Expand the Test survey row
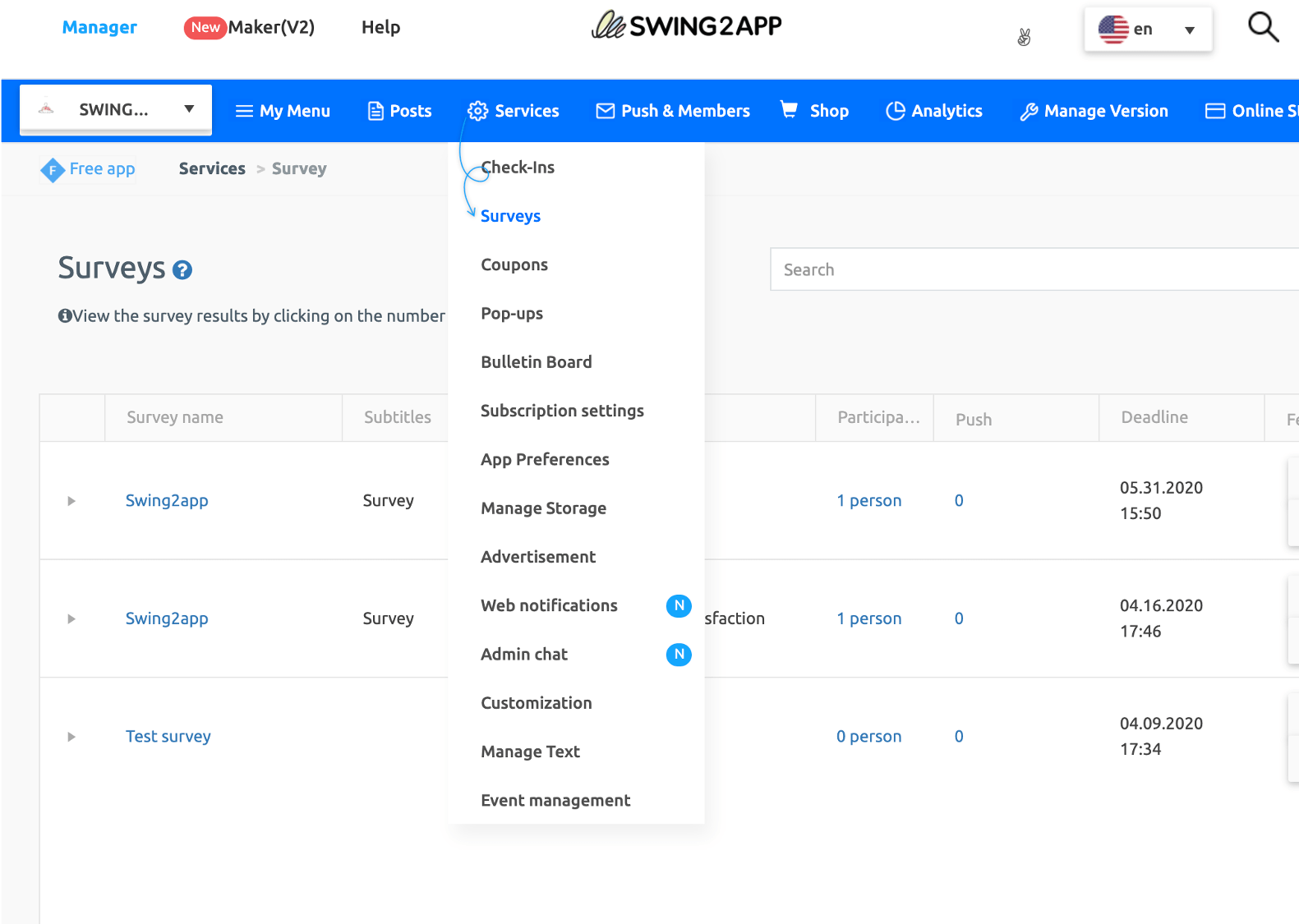The image size is (1299, 924). coord(71,737)
